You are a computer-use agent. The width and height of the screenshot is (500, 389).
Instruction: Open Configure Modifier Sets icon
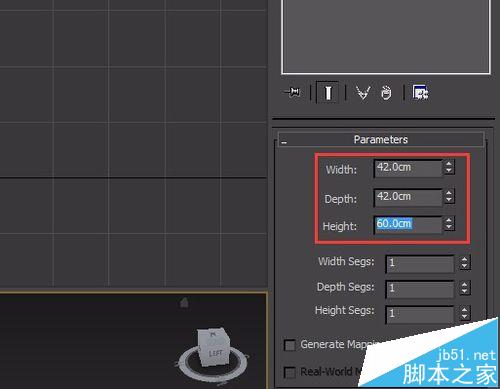[421, 92]
